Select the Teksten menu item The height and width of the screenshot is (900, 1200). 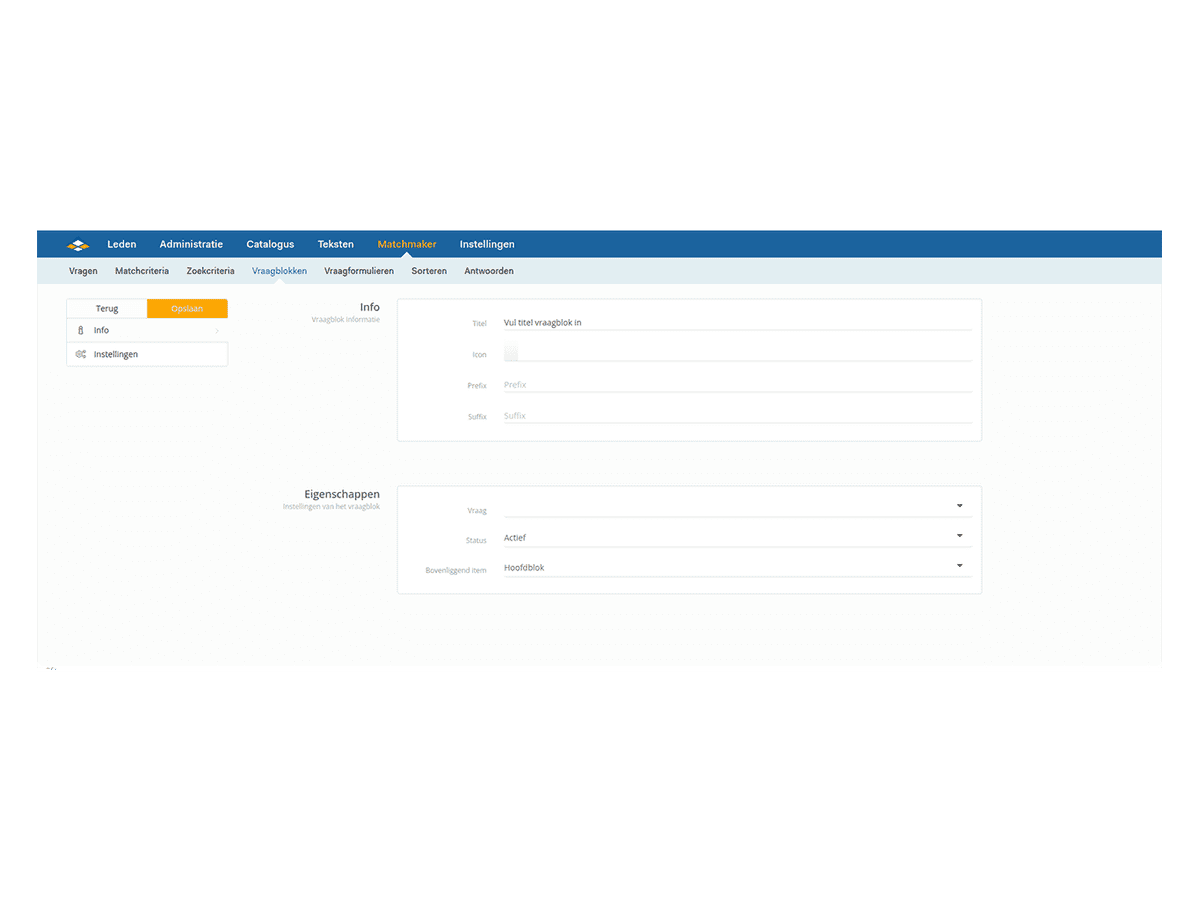click(335, 244)
